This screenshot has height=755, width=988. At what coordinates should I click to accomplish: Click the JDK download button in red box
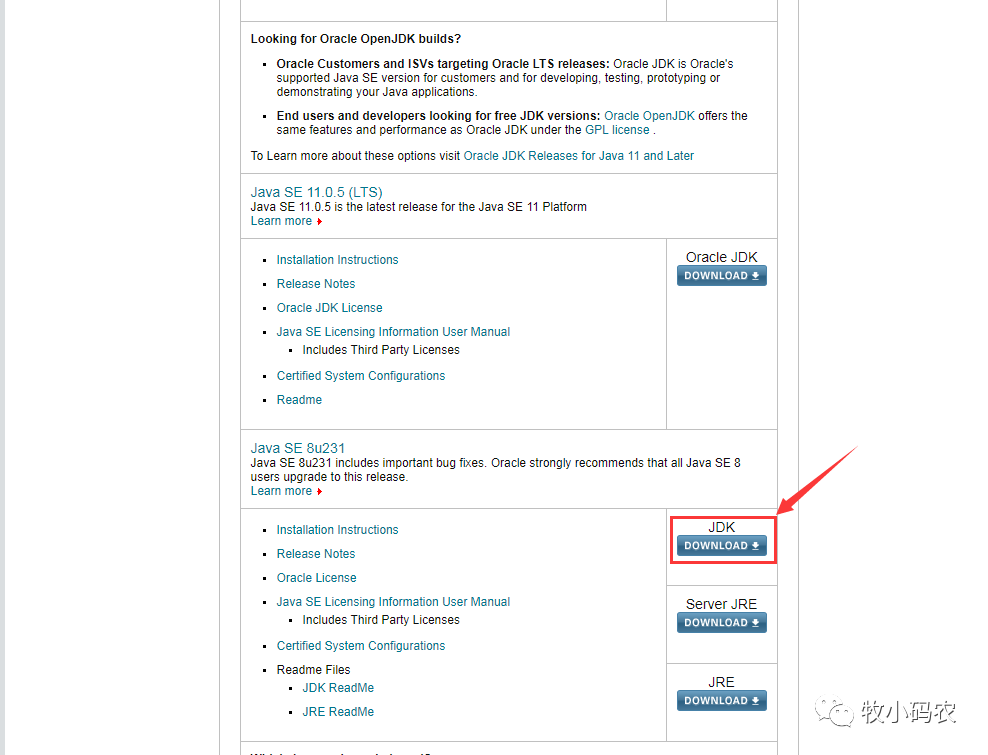pyautogui.click(x=721, y=546)
